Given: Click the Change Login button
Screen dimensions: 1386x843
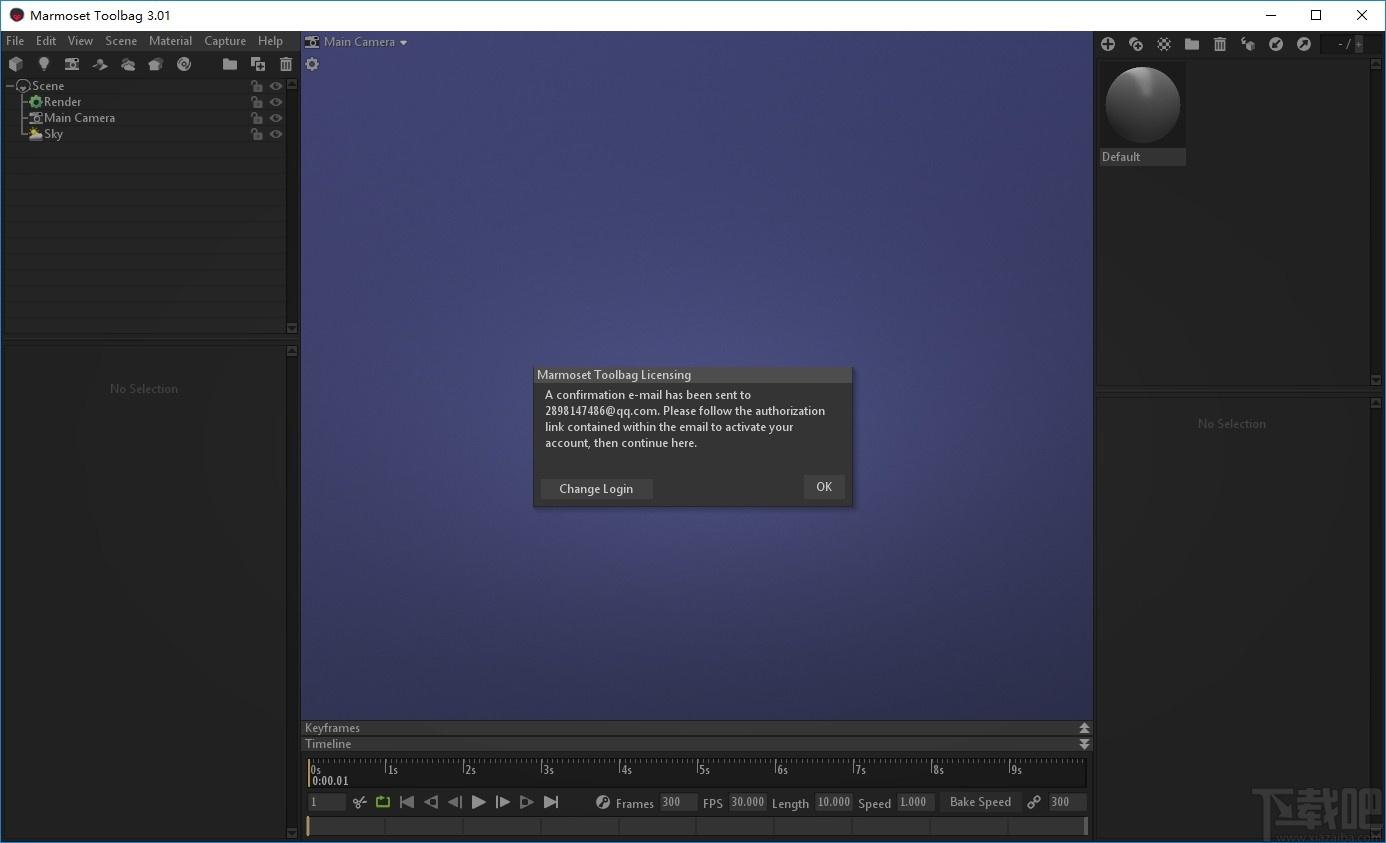Looking at the screenshot, I should point(596,489).
